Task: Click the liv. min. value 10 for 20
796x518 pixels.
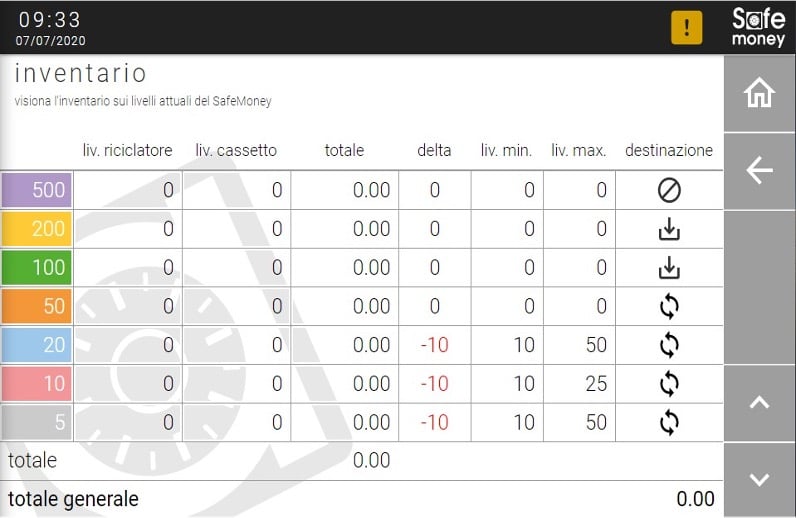Action: click(x=524, y=345)
